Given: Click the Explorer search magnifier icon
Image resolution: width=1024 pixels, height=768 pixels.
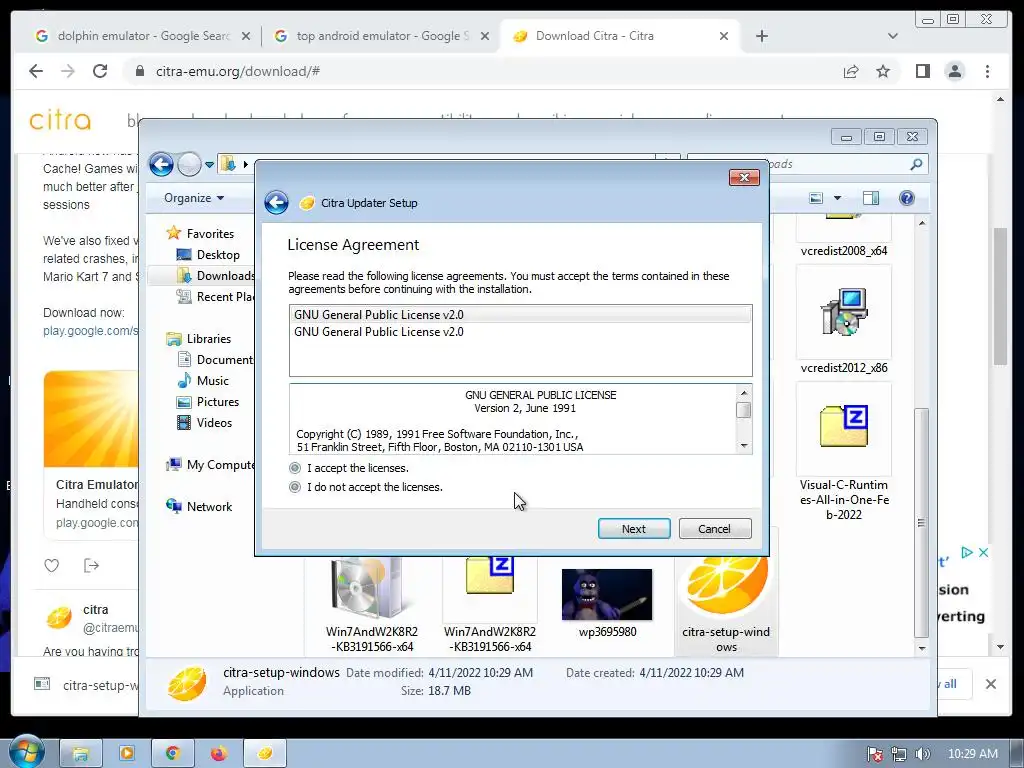Looking at the screenshot, I should pos(916,164).
